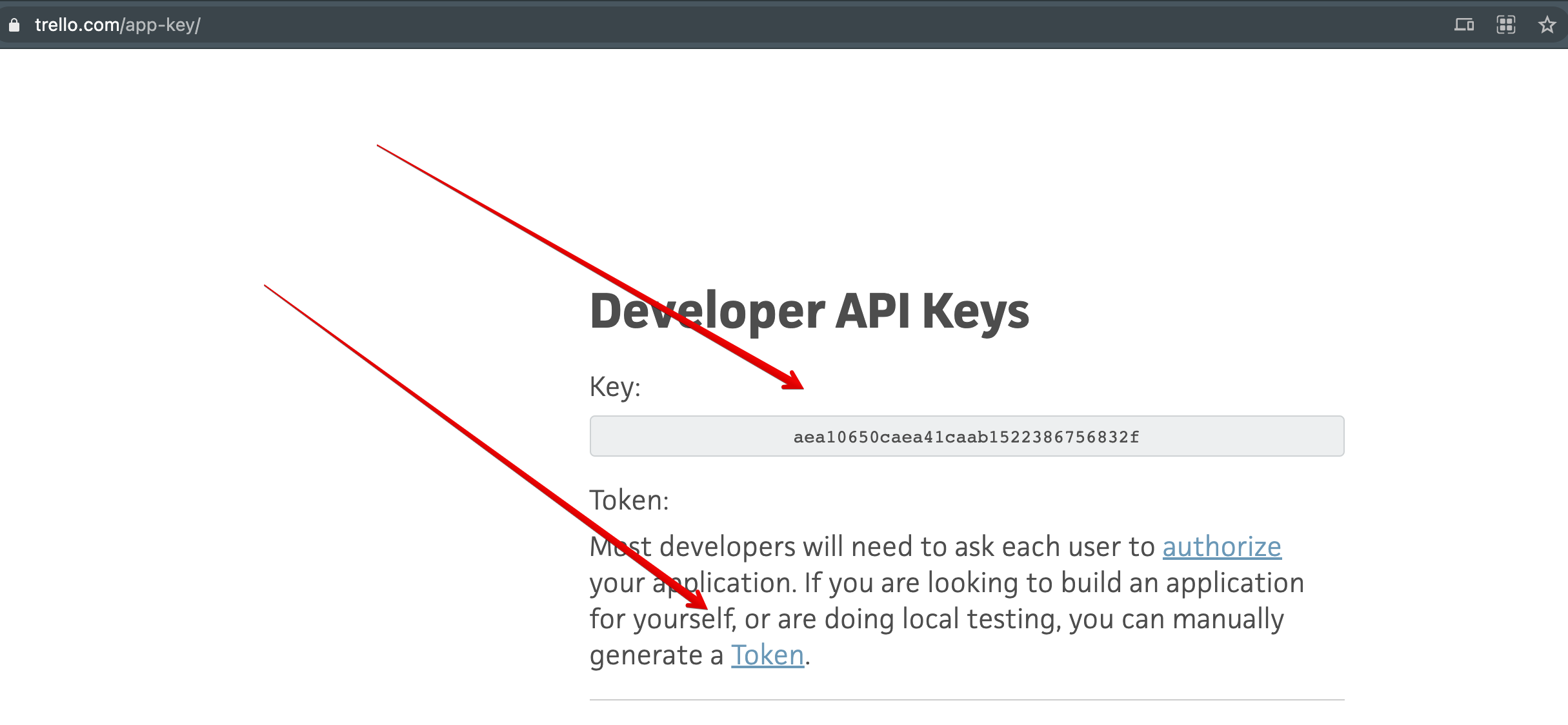The height and width of the screenshot is (725, 1568).
Task: Click the send to your devices icon
Action: [1463, 25]
